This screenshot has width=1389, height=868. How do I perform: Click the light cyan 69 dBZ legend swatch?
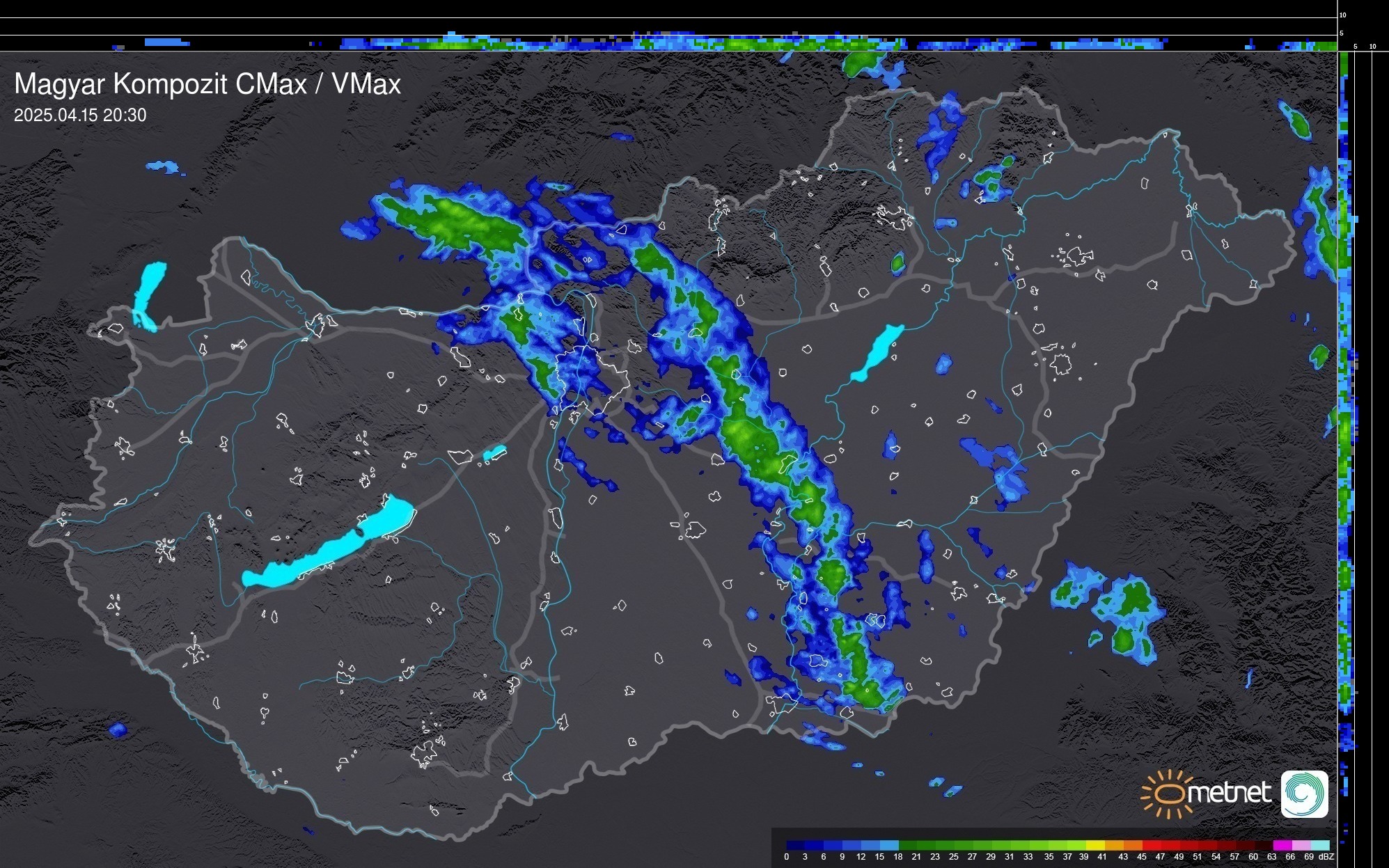tap(1319, 845)
